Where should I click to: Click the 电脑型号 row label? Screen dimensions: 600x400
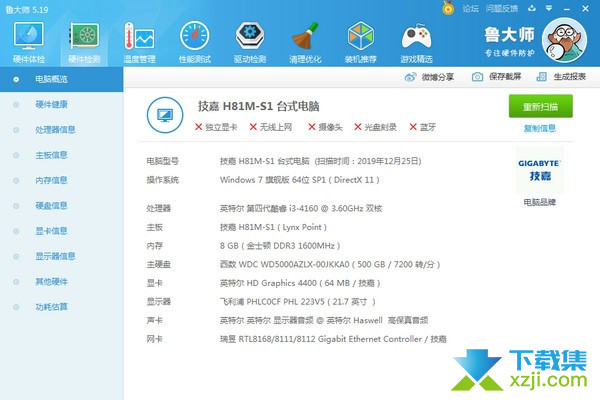click(x=163, y=161)
